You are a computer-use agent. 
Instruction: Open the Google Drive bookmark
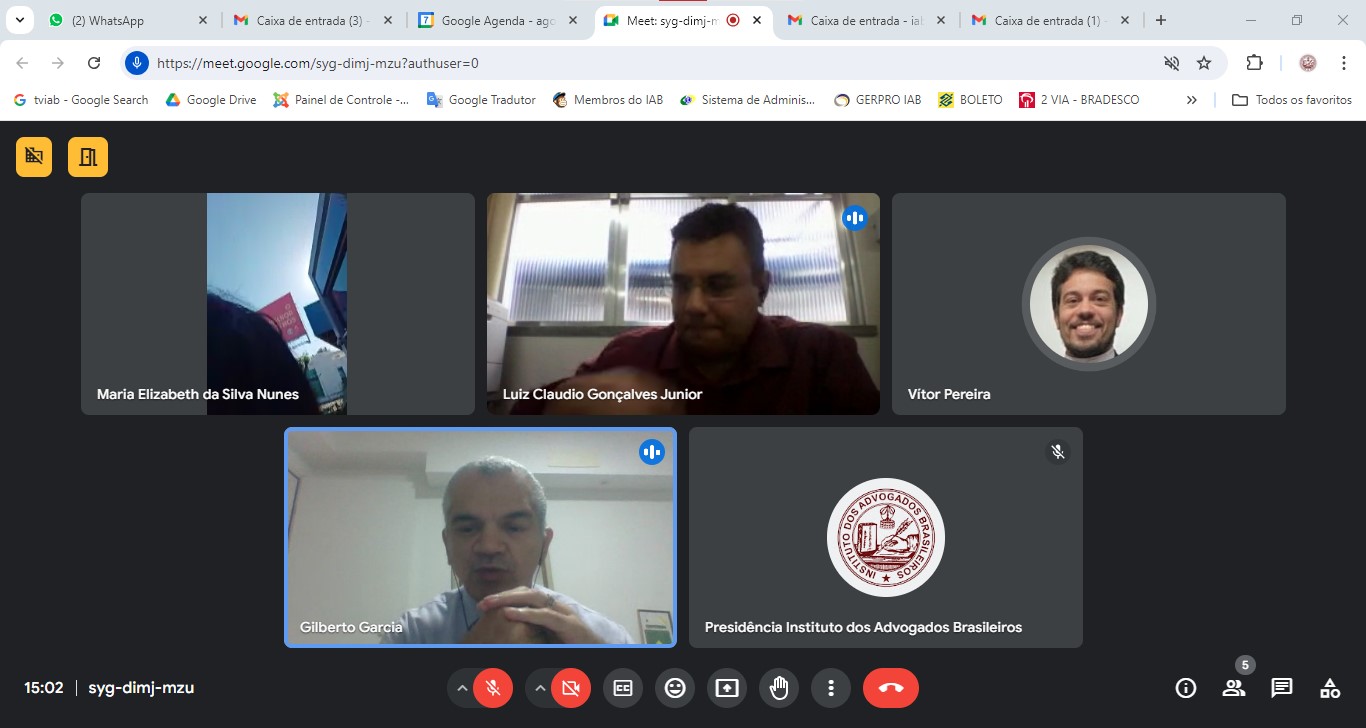(x=211, y=100)
